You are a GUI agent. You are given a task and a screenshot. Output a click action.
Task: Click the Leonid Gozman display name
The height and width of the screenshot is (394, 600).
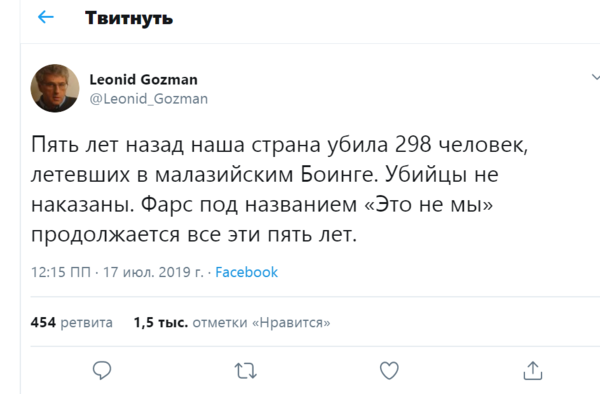[x=143, y=80]
